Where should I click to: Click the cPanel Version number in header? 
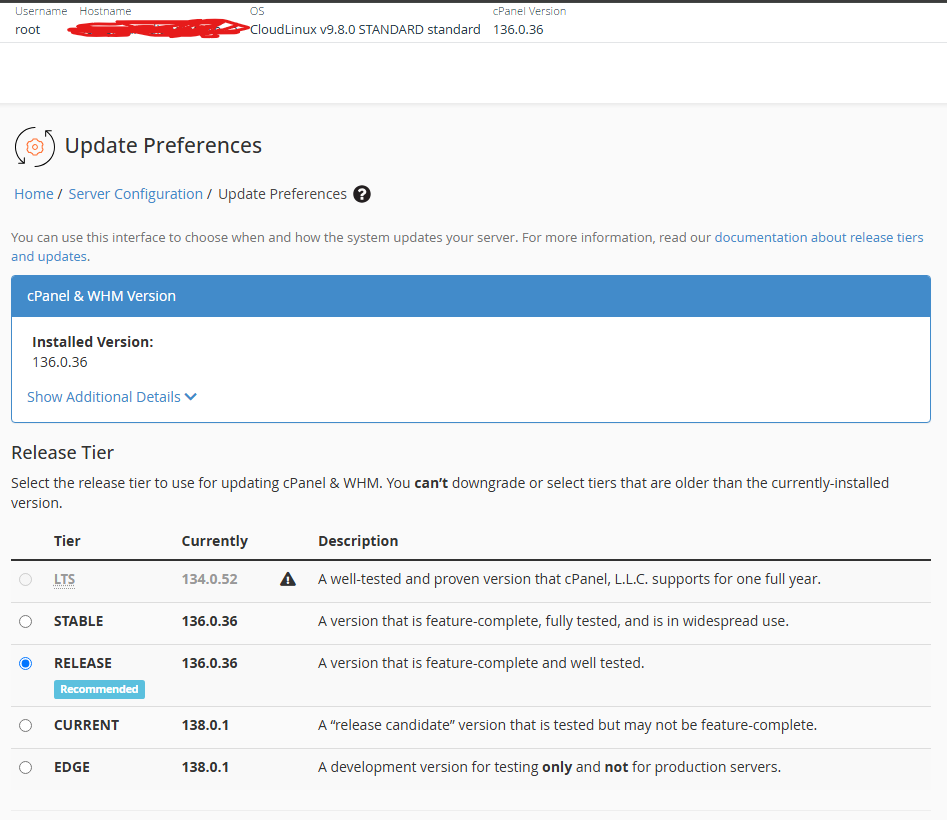(x=518, y=30)
